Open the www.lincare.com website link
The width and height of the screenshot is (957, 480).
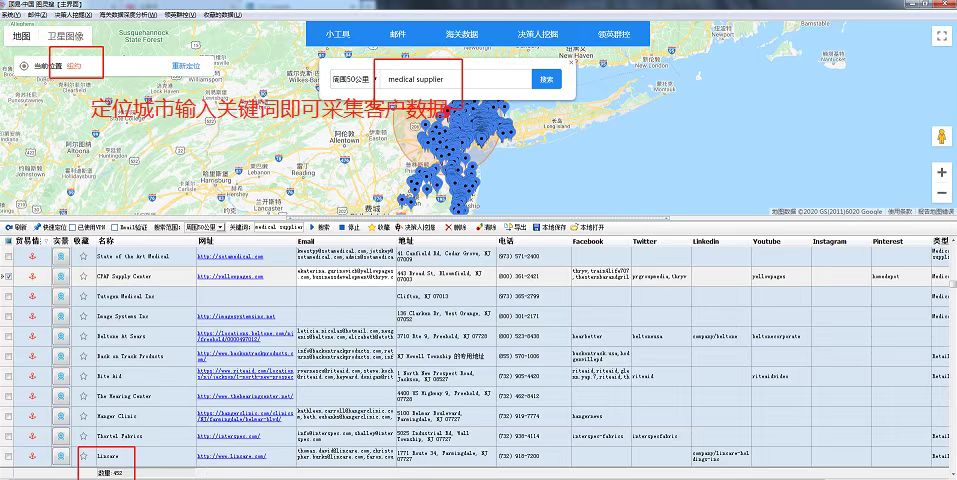pos(232,456)
